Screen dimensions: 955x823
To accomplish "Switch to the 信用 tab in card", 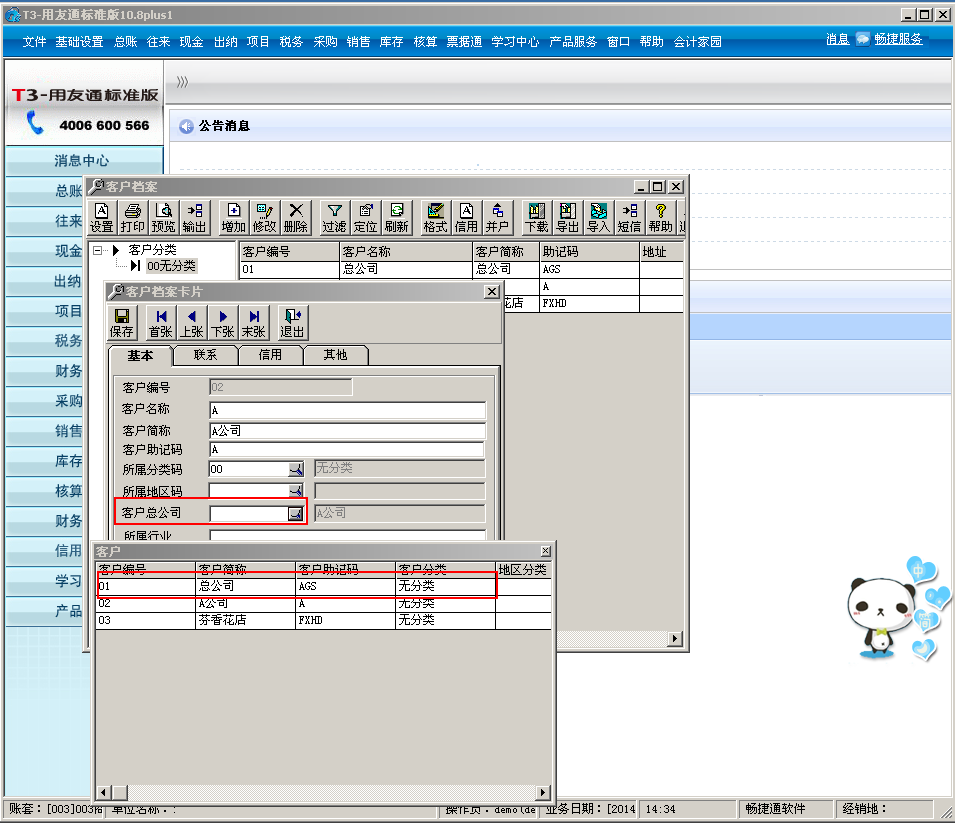I will click(x=270, y=355).
